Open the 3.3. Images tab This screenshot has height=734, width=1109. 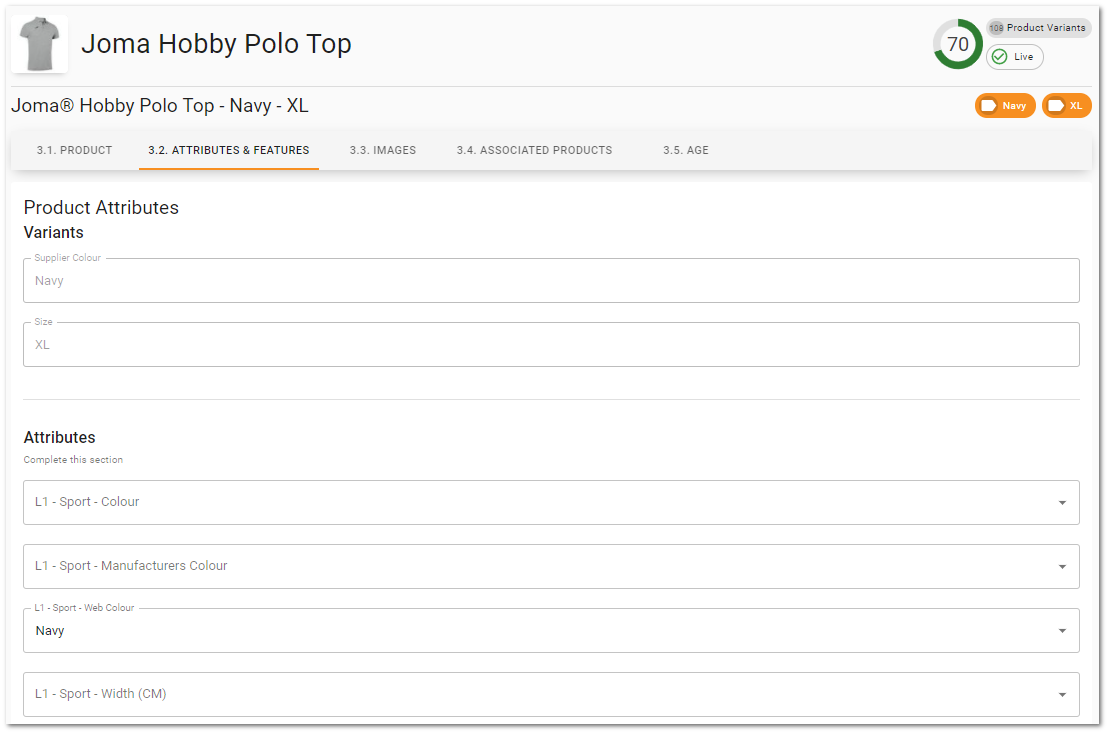(383, 150)
